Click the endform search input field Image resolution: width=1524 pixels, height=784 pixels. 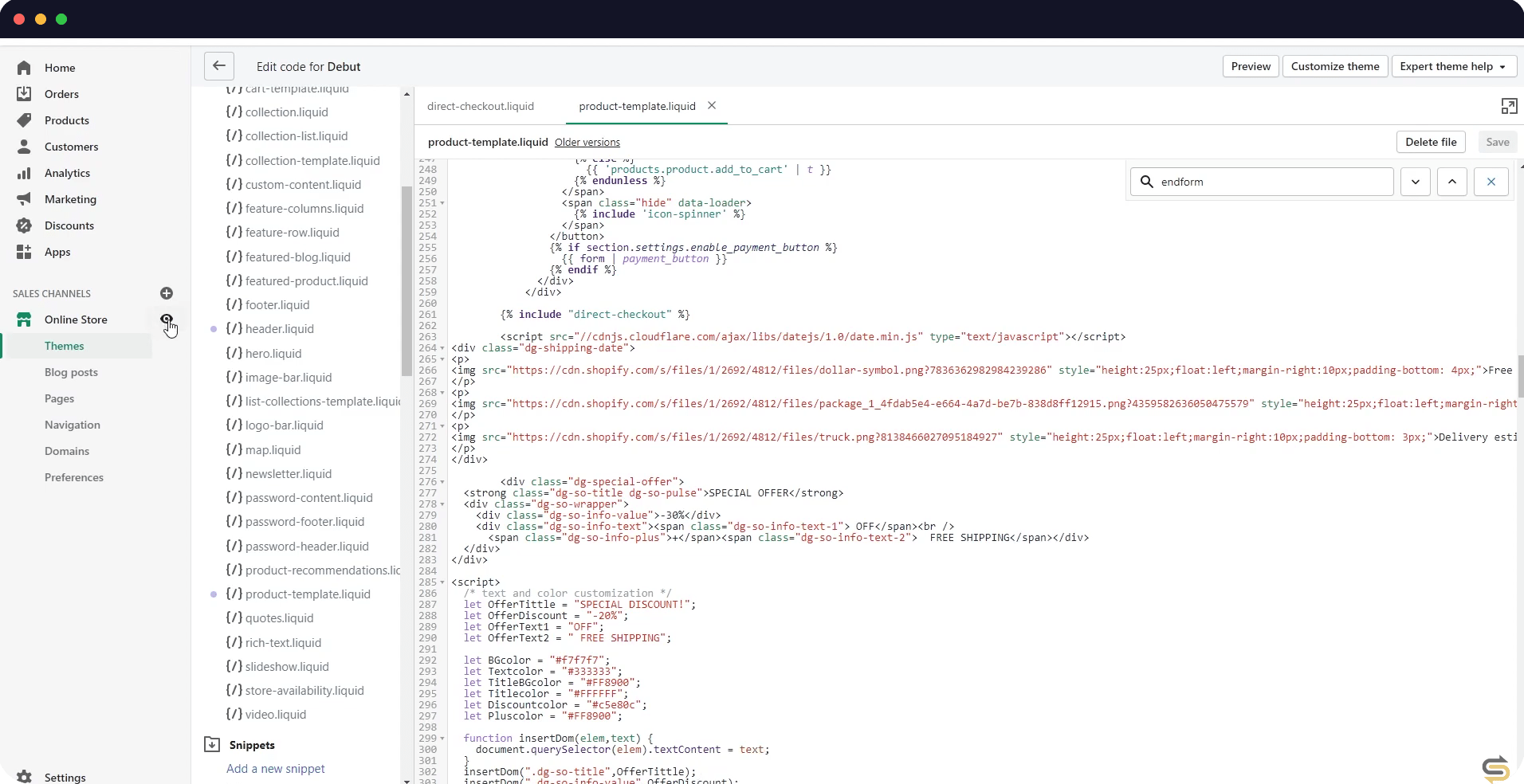tap(1262, 182)
